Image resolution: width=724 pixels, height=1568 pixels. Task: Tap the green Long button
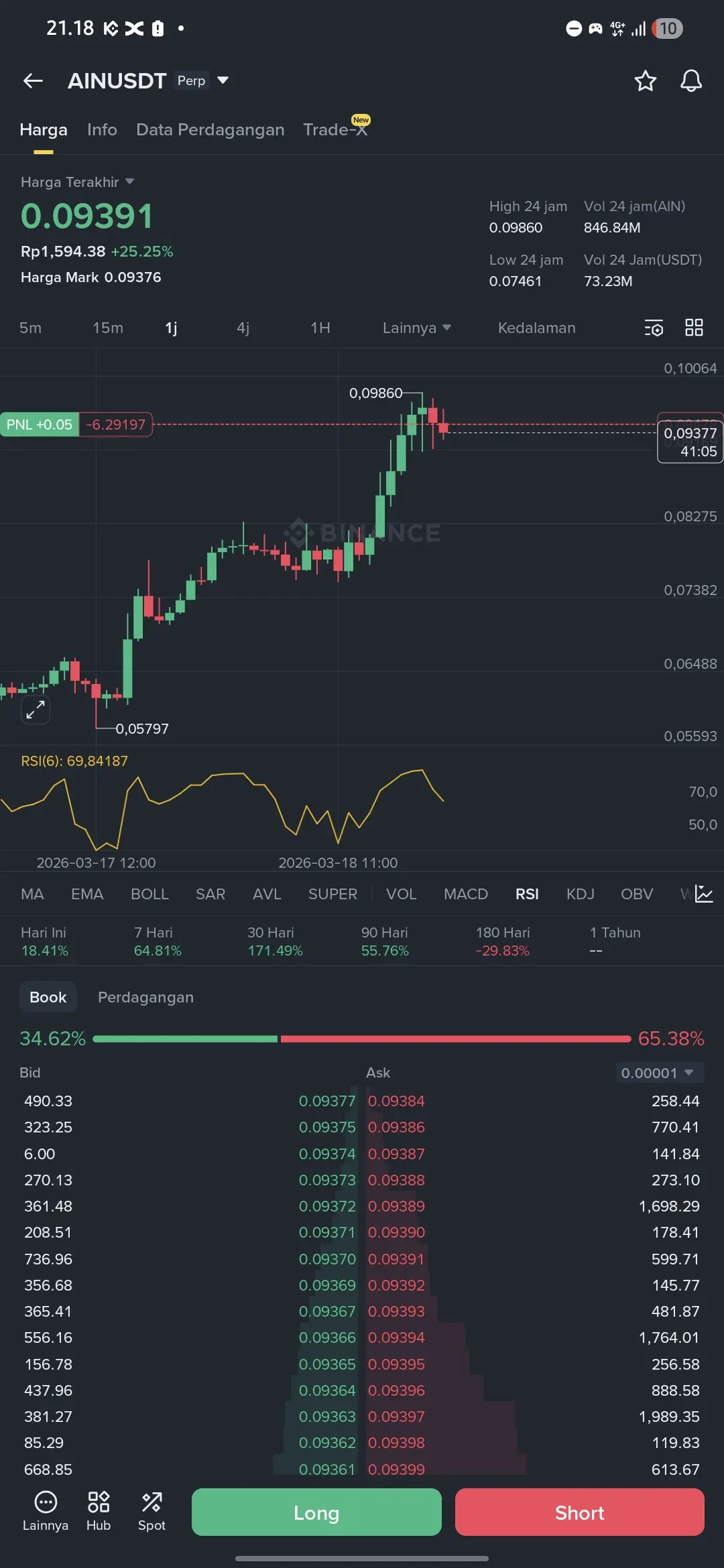[x=316, y=1512]
